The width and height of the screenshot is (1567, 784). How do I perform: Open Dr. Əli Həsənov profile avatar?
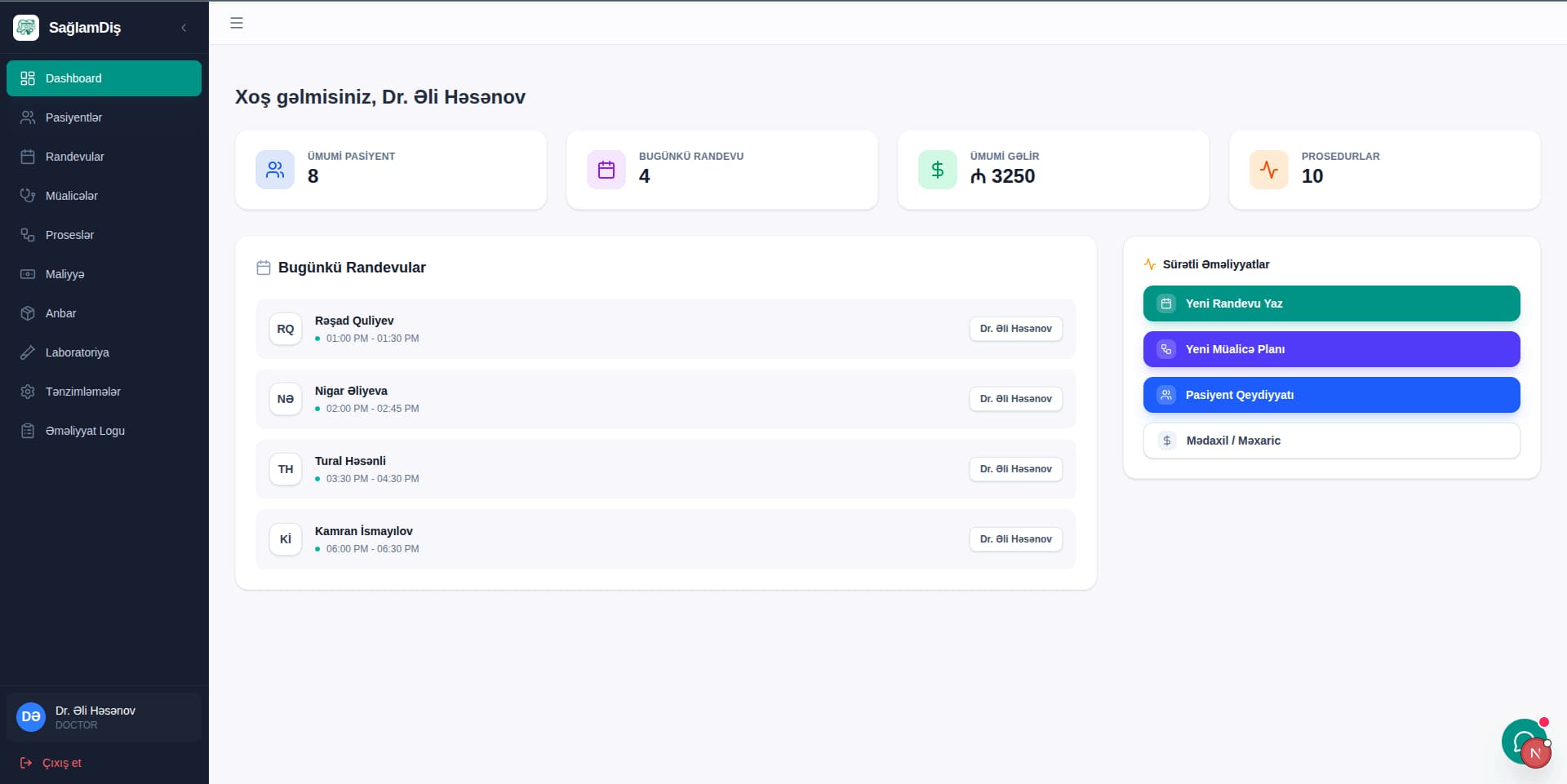coord(30,716)
